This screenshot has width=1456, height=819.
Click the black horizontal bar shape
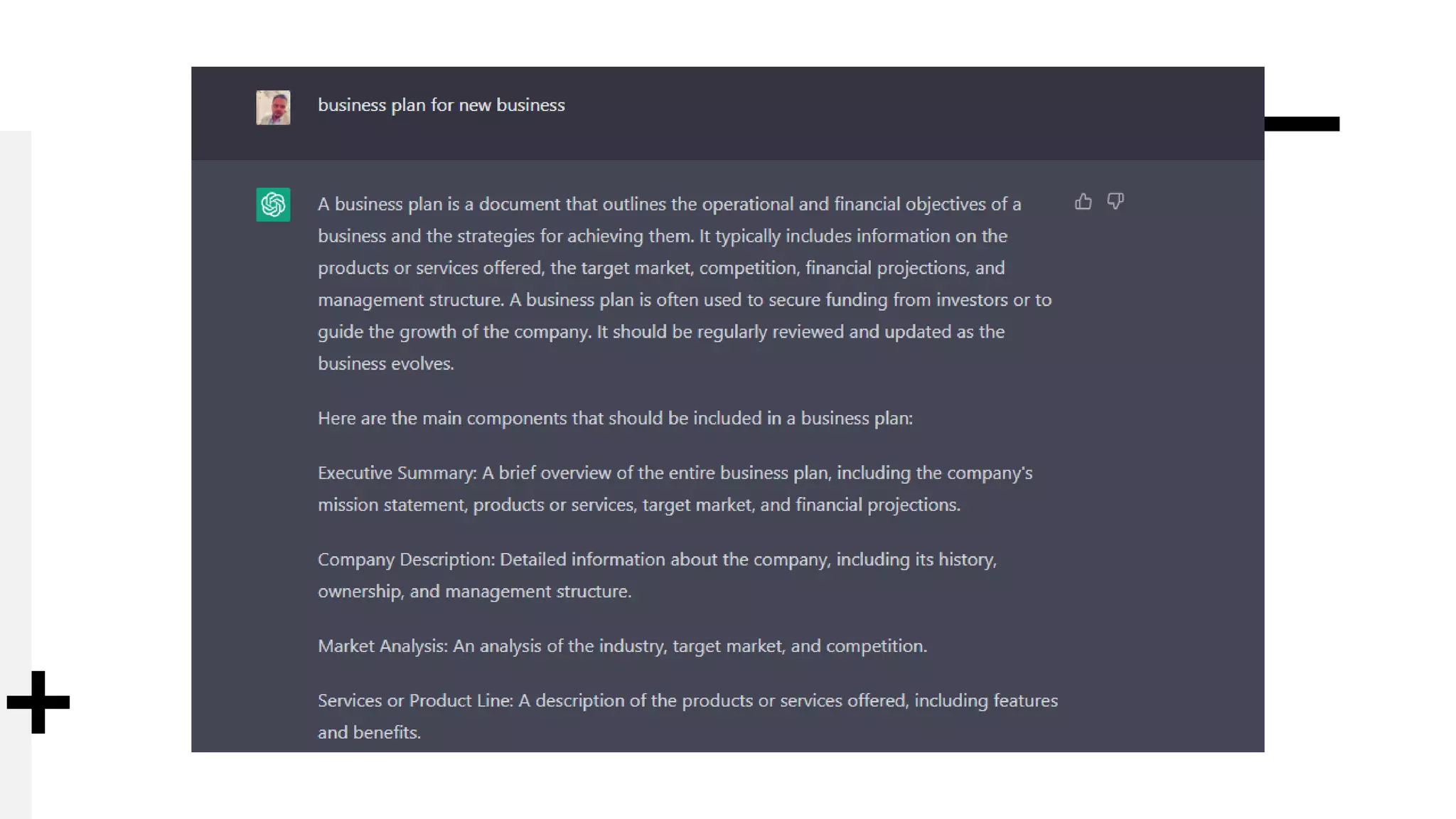coord(1301,124)
